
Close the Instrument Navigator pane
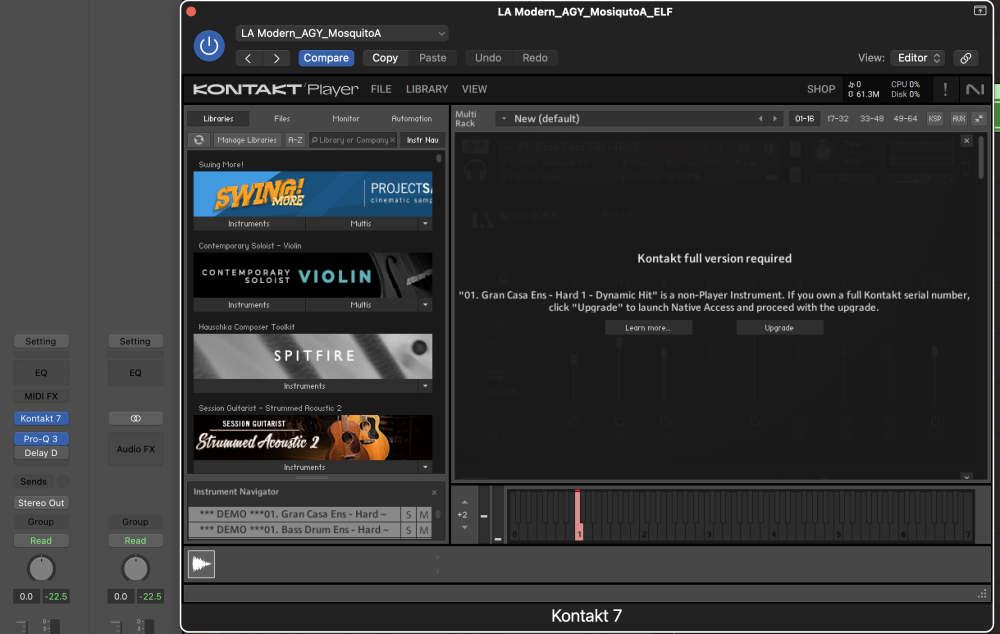[x=434, y=492]
